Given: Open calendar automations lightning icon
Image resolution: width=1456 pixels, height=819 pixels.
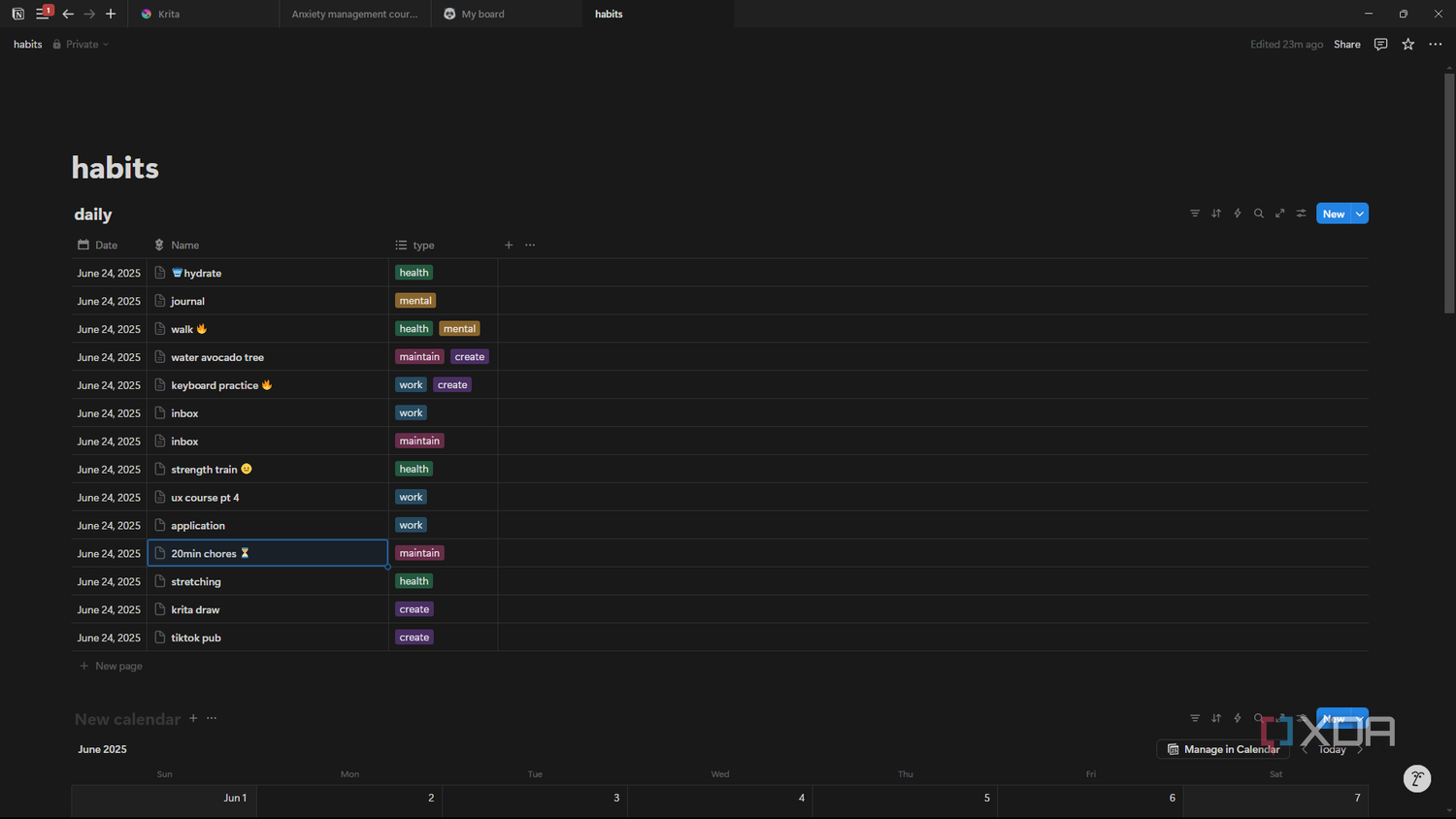Looking at the screenshot, I should (x=1238, y=718).
